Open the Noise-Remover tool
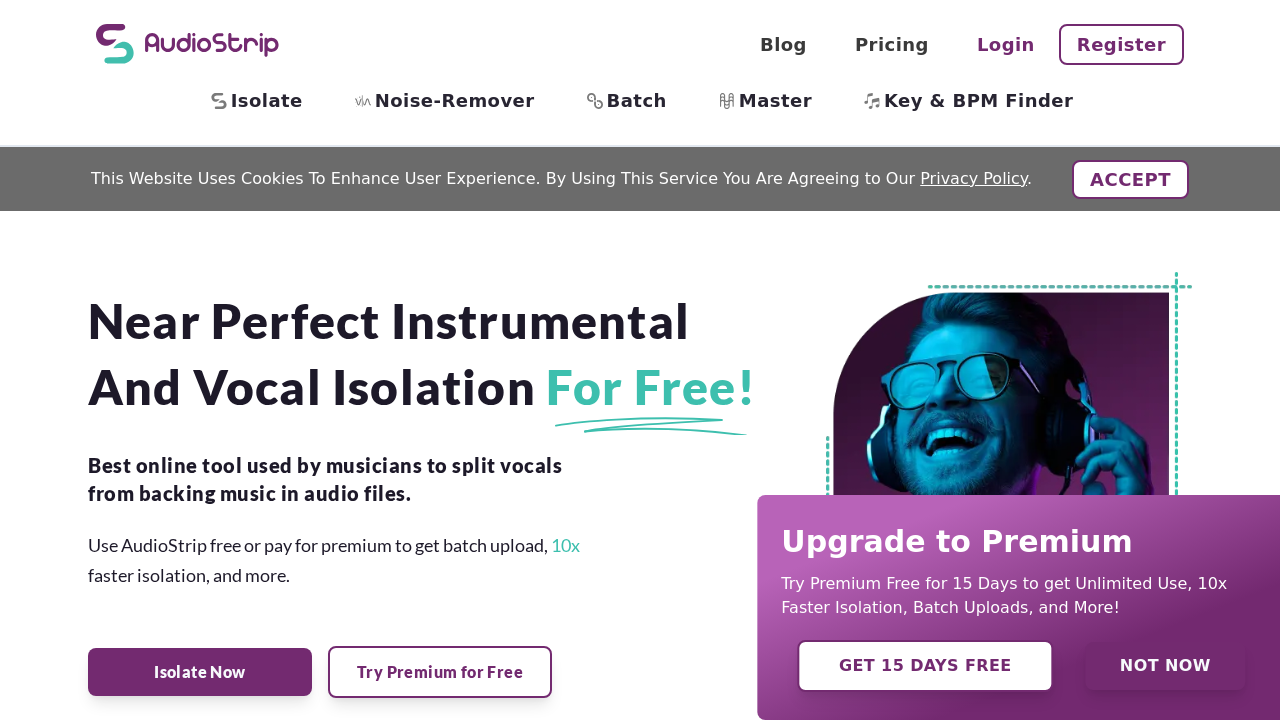Viewport: 1280px width, 720px height. 454,101
